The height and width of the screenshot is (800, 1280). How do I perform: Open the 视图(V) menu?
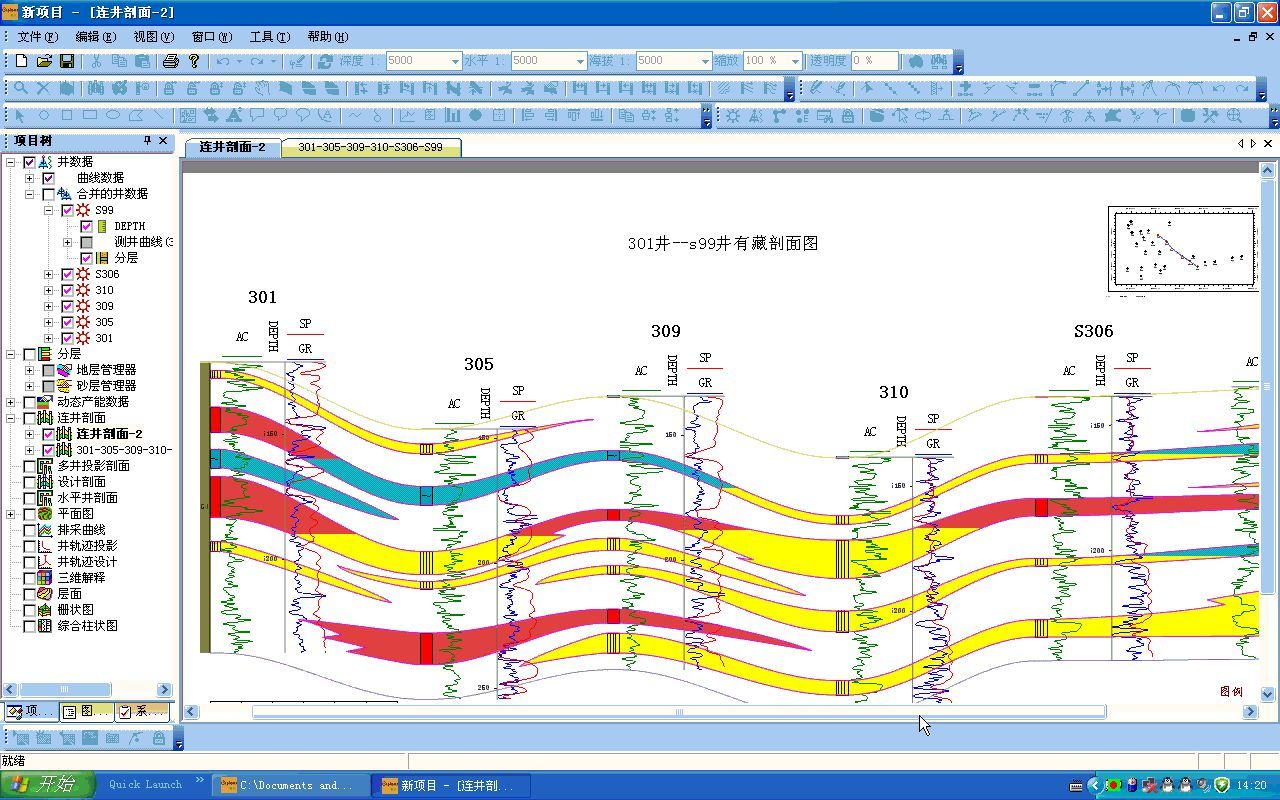point(153,37)
